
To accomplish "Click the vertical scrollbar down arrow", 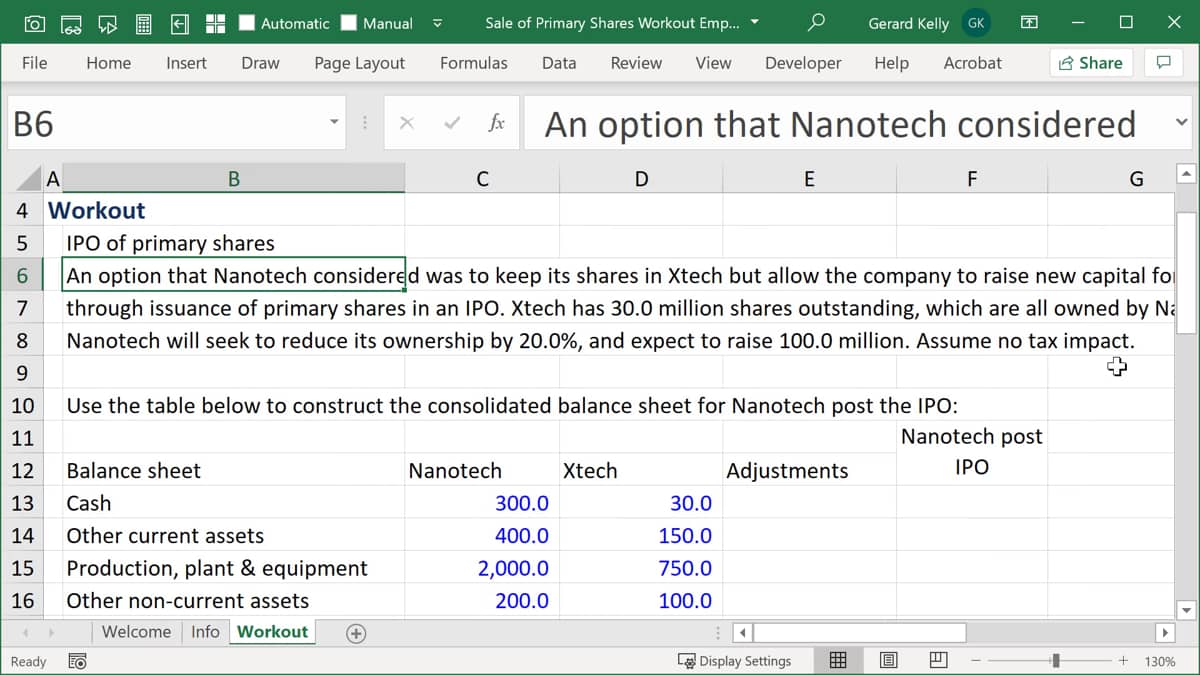I will 1186,610.
